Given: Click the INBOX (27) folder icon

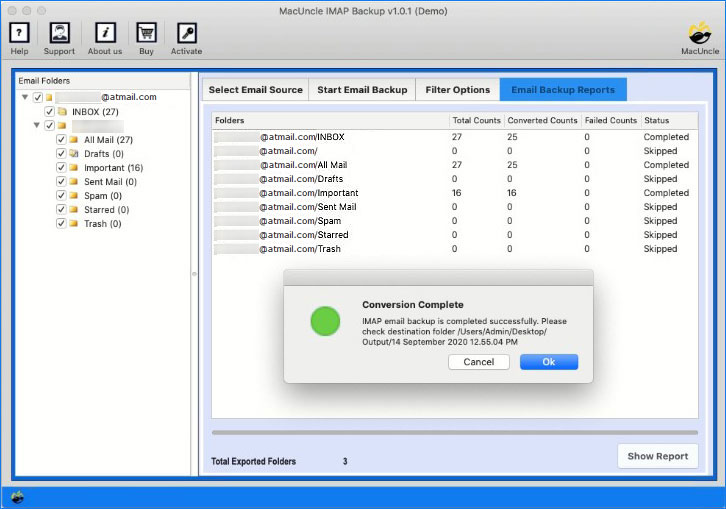Looking at the screenshot, I should pyautogui.click(x=63, y=112).
